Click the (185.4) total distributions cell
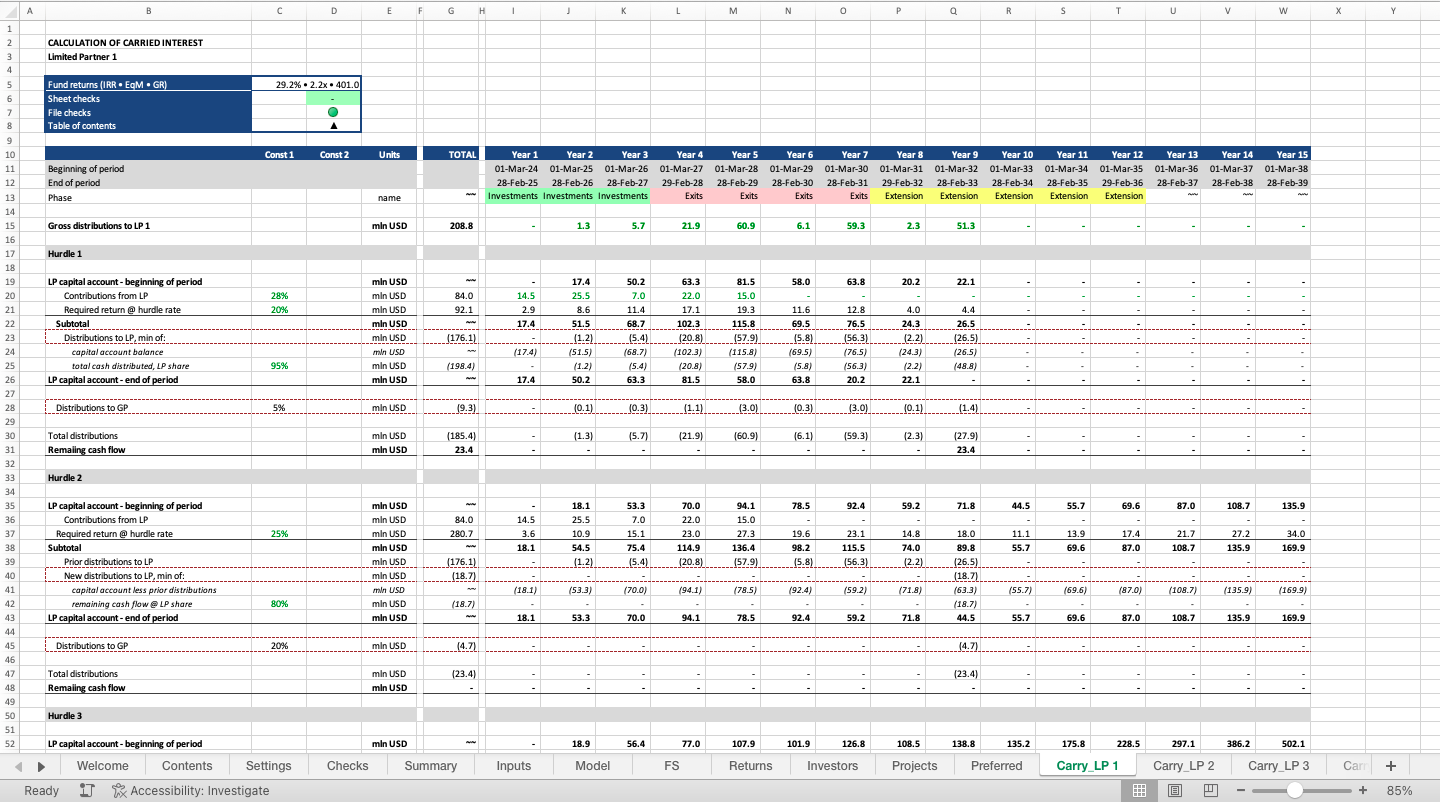Screen dimensions: 1440x802 (452, 436)
